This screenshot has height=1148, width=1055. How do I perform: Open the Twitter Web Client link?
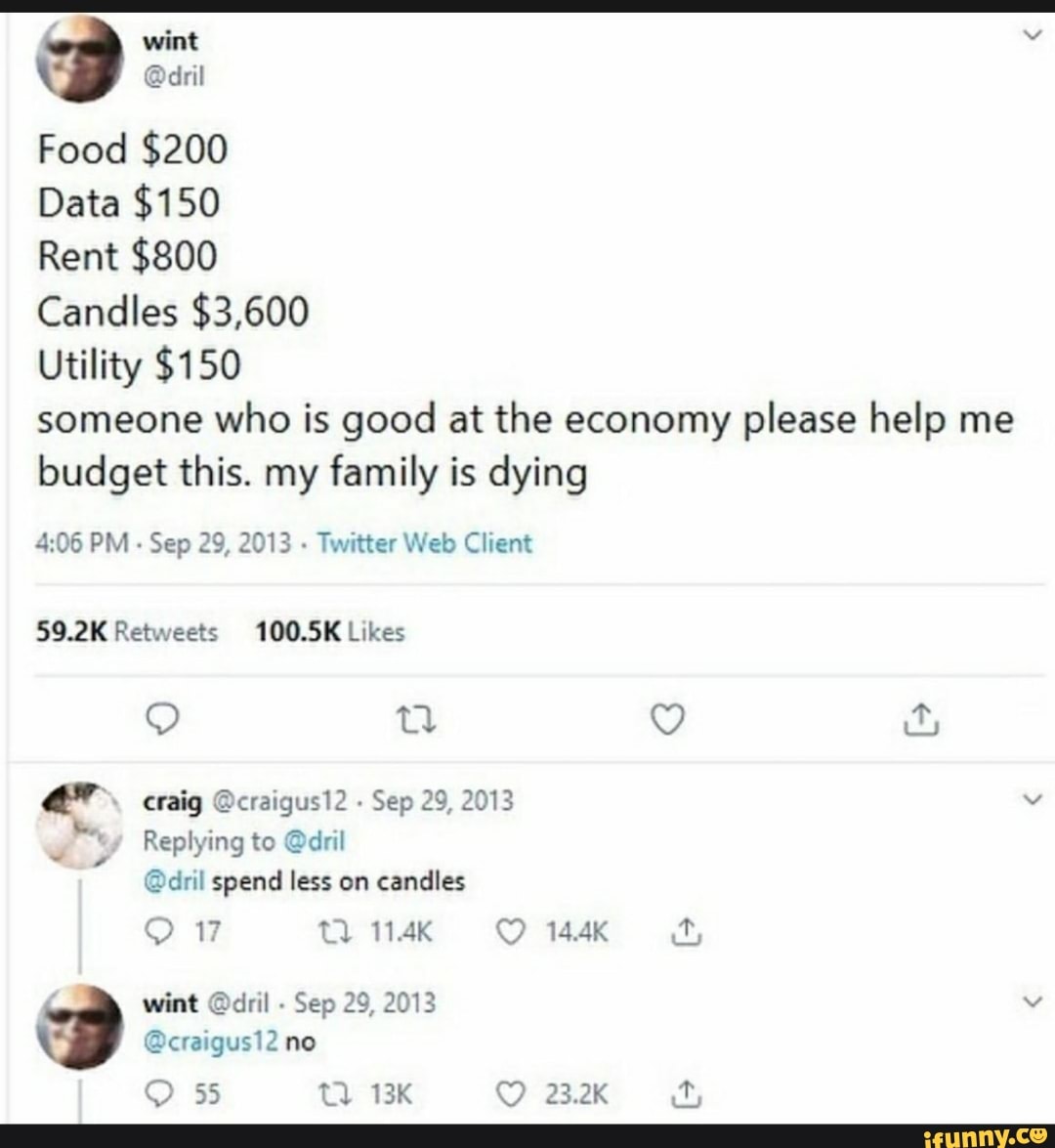[x=425, y=543]
